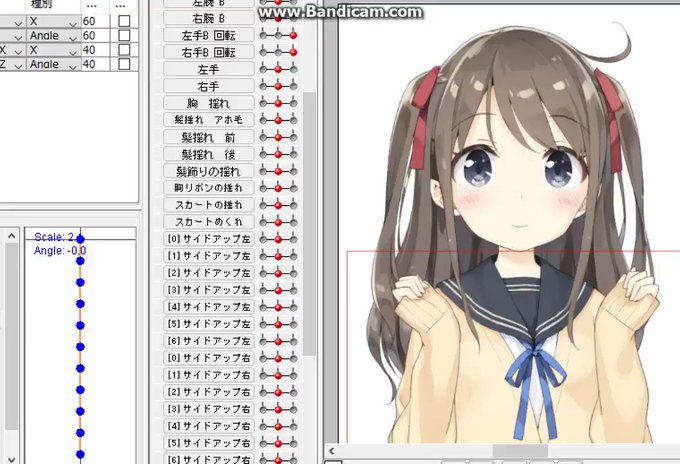
Task: Select the [2]サイドアップ右 parameter
Action: [x=209, y=392]
